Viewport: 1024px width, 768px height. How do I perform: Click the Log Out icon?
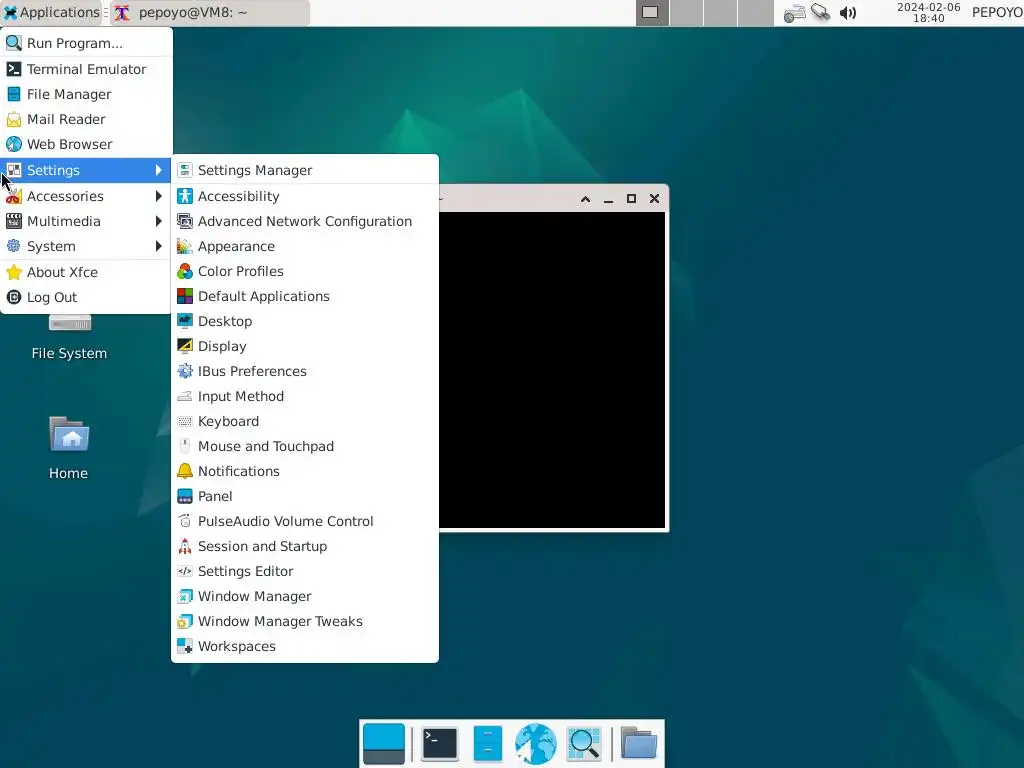pos(14,297)
